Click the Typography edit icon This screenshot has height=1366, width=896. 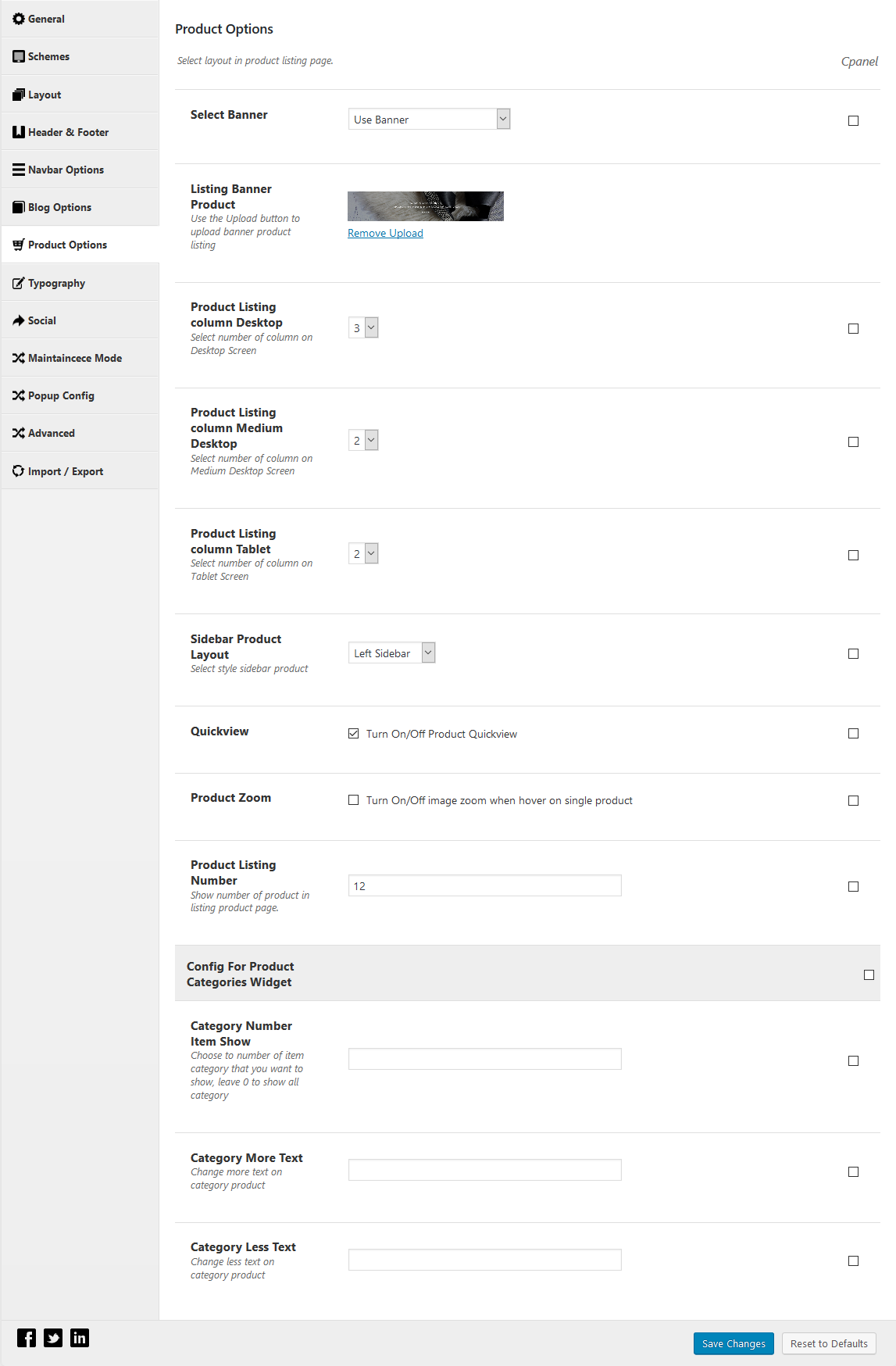tap(19, 283)
